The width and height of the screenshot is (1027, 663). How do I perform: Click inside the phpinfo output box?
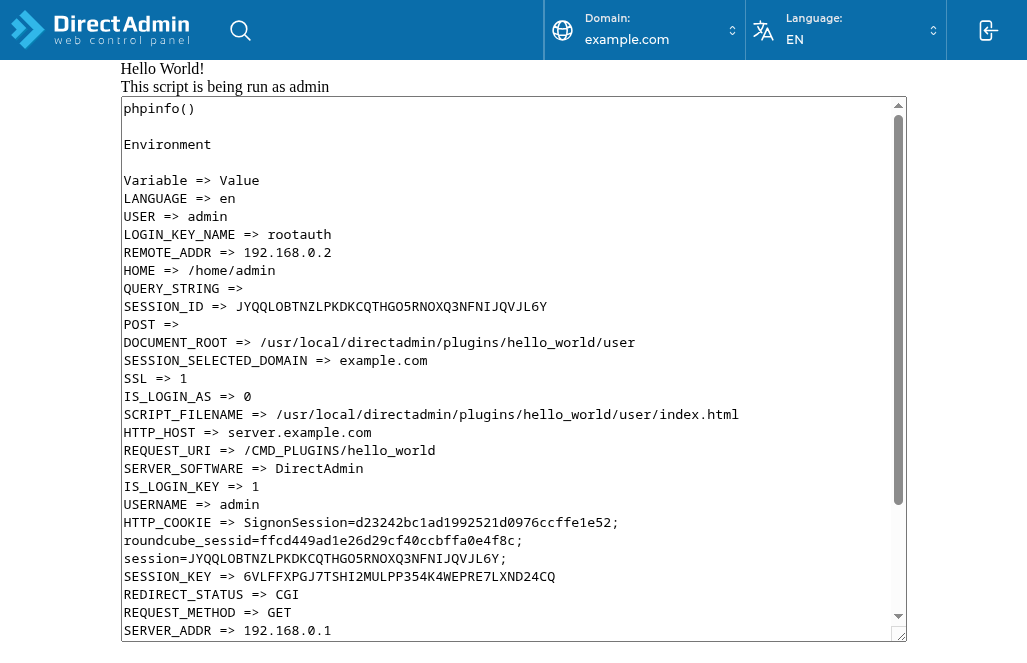pos(500,370)
